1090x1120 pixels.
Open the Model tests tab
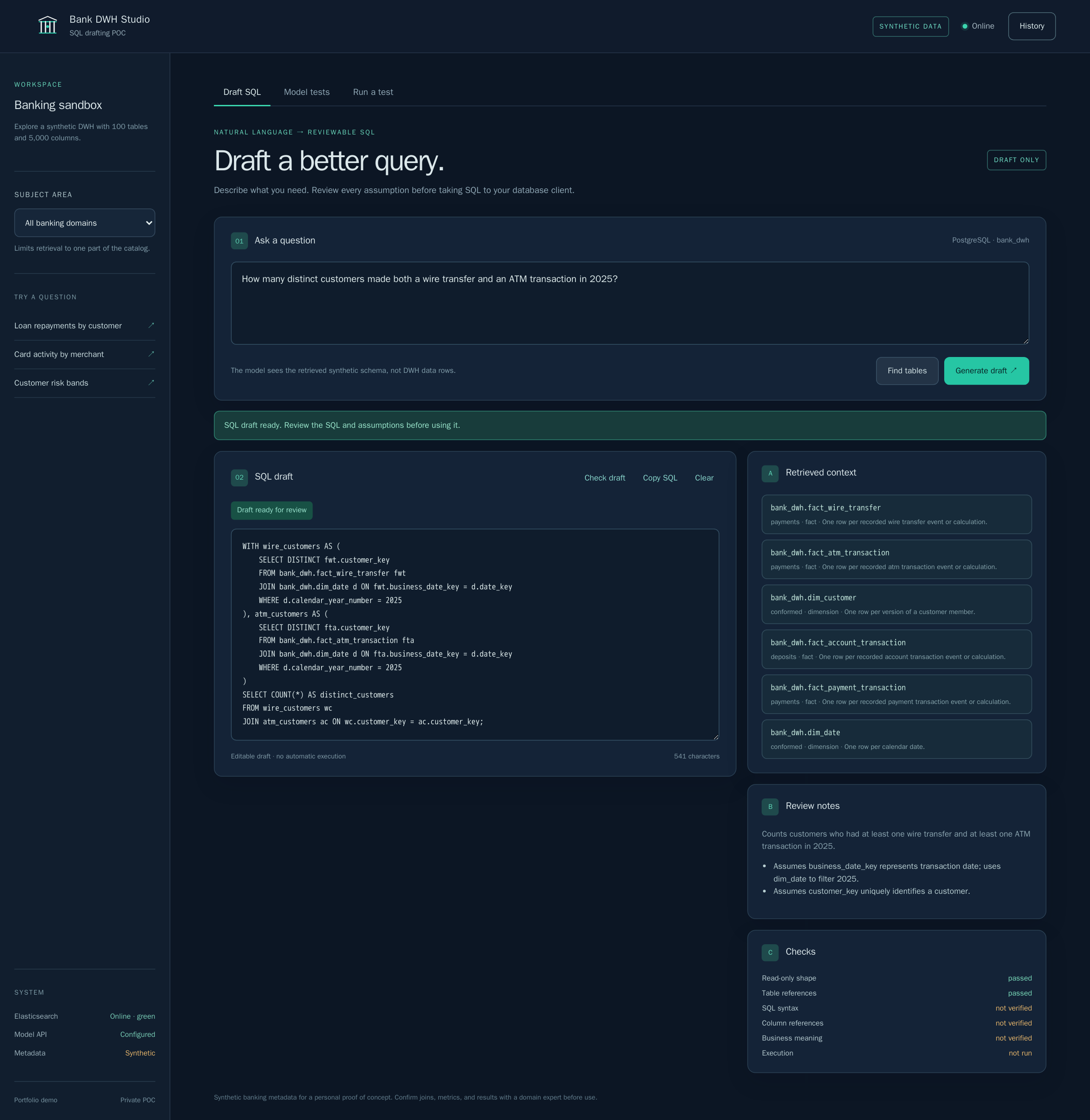tap(307, 92)
